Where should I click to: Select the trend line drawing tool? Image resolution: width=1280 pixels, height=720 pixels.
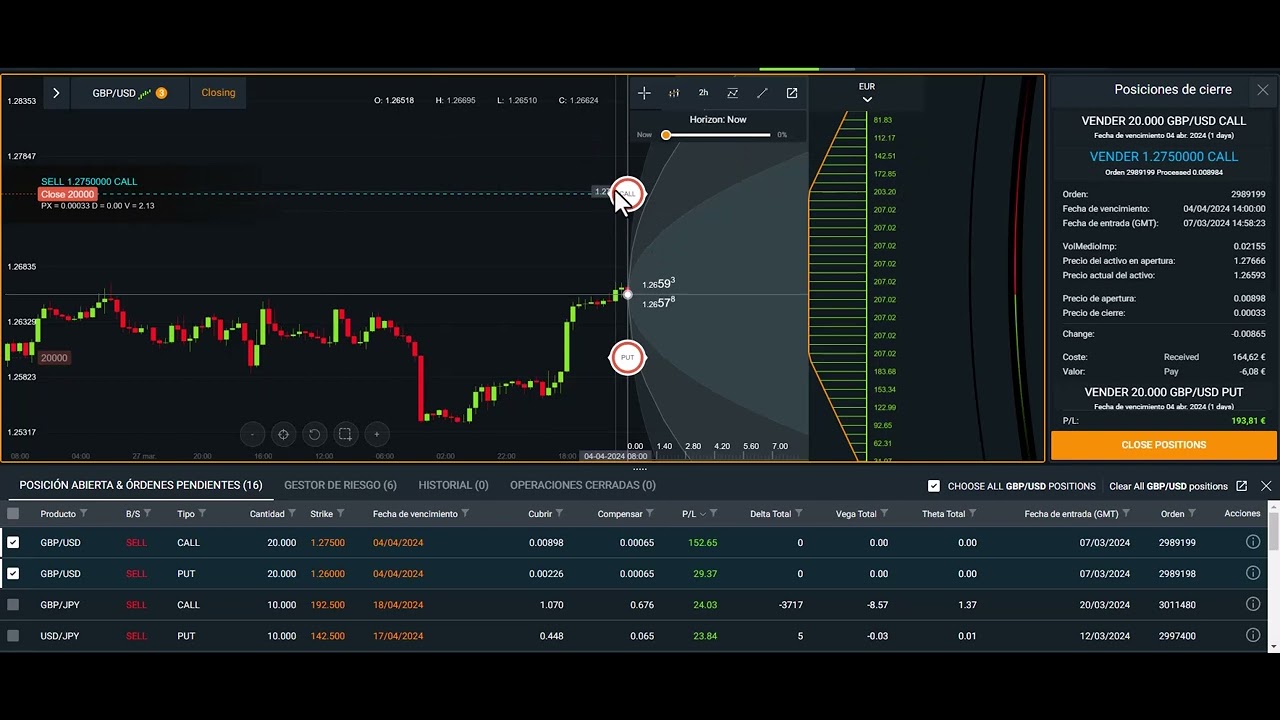click(762, 93)
